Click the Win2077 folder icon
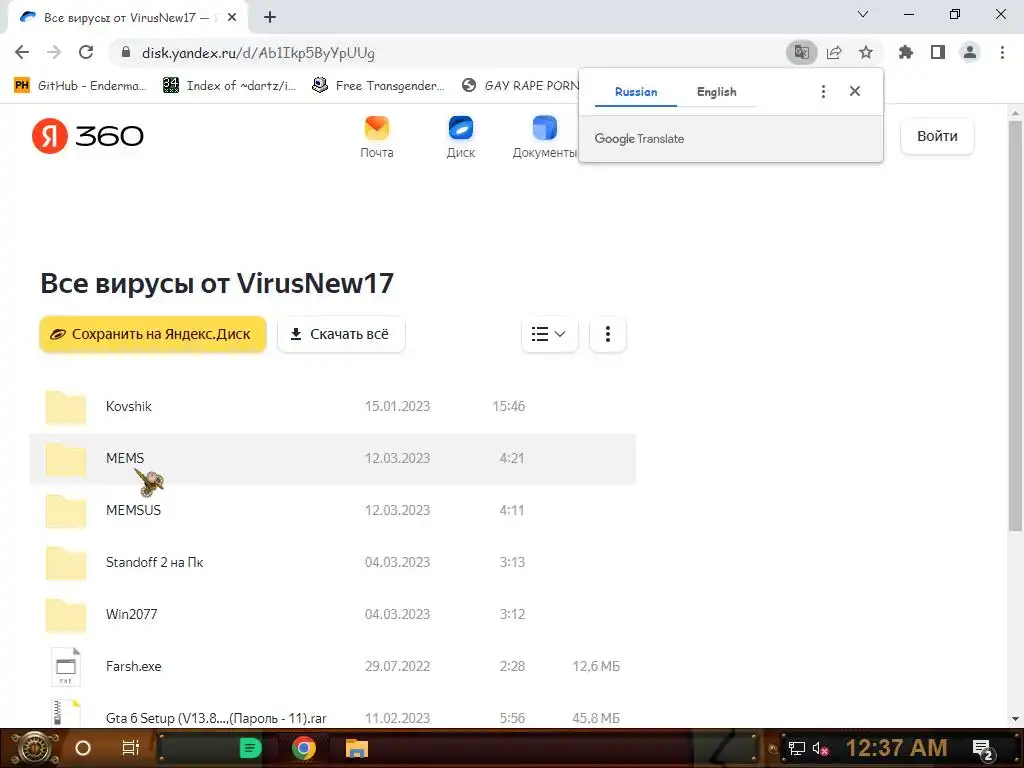This screenshot has height=768, width=1024. click(65, 615)
